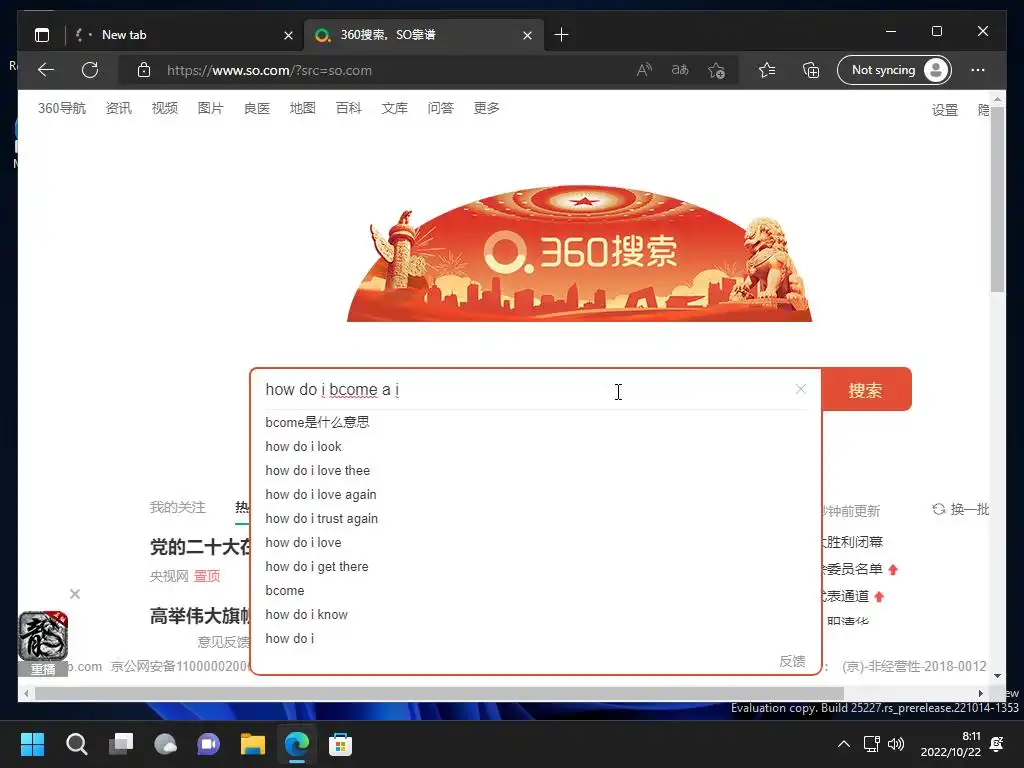This screenshot has height=768, width=1024.
Task: Select suggestion how do i look
Action: (303, 447)
